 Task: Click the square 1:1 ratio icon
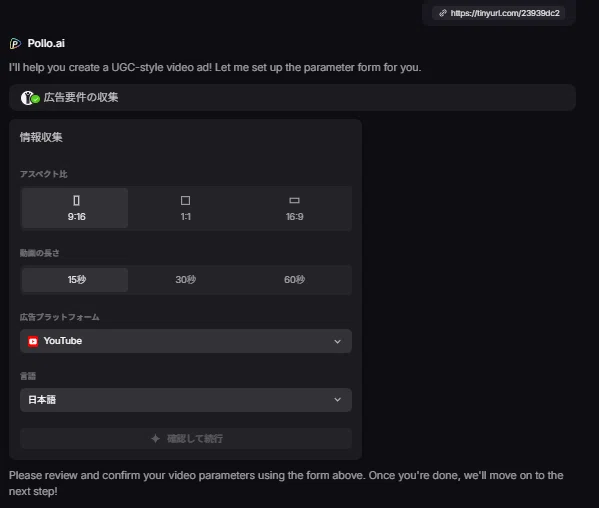point(185,201)
